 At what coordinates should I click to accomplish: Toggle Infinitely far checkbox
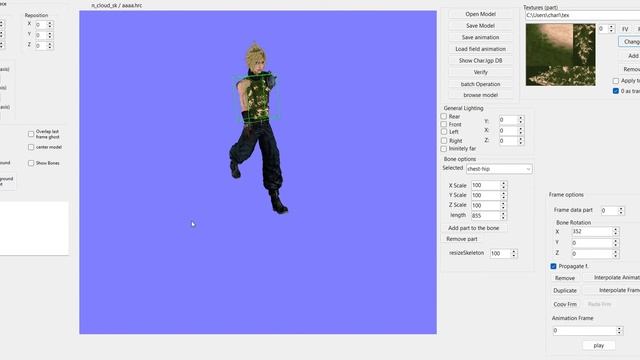click(x=444, y=149)
